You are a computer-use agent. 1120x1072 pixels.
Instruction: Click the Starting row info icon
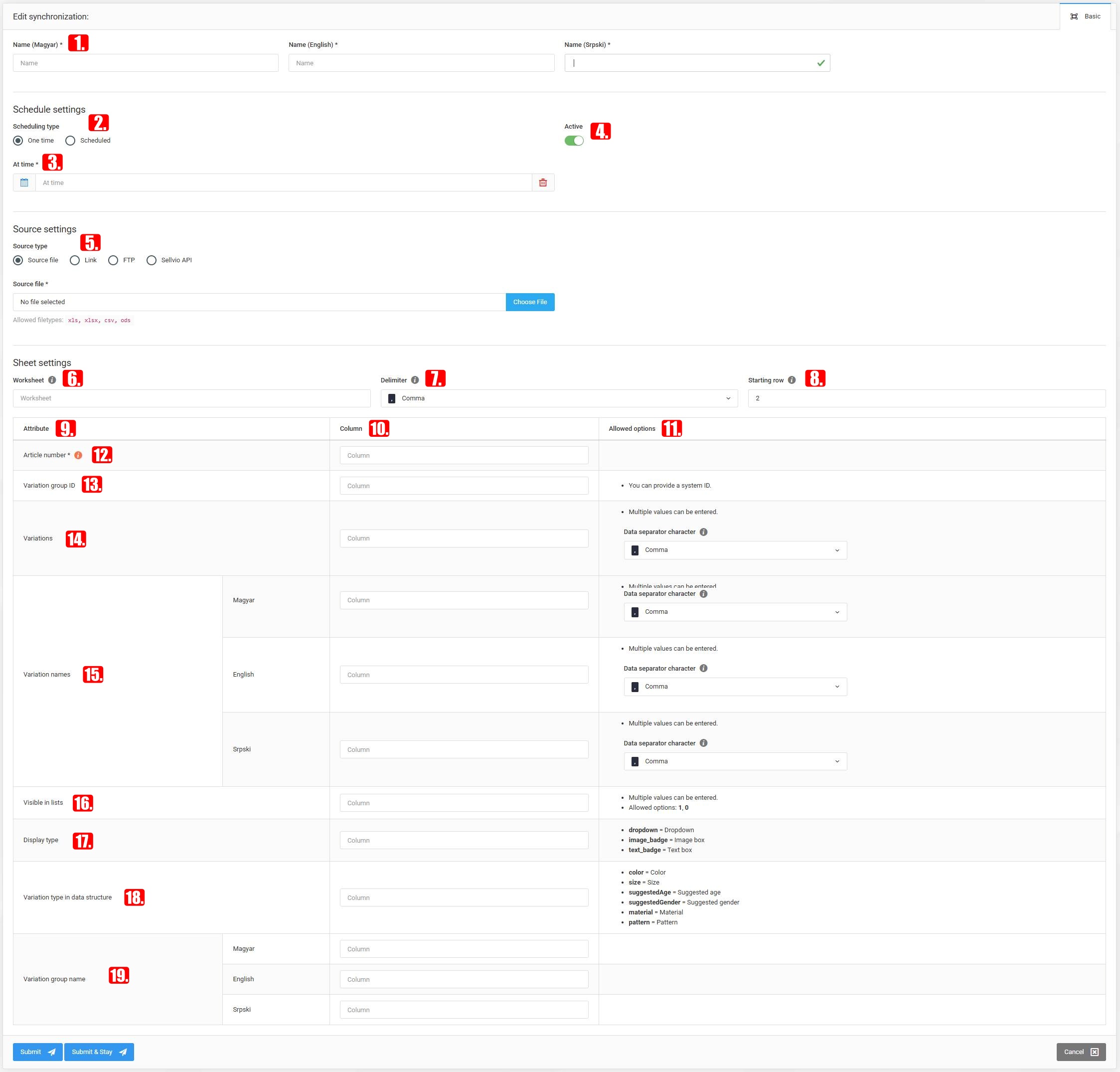pos(792,380)
